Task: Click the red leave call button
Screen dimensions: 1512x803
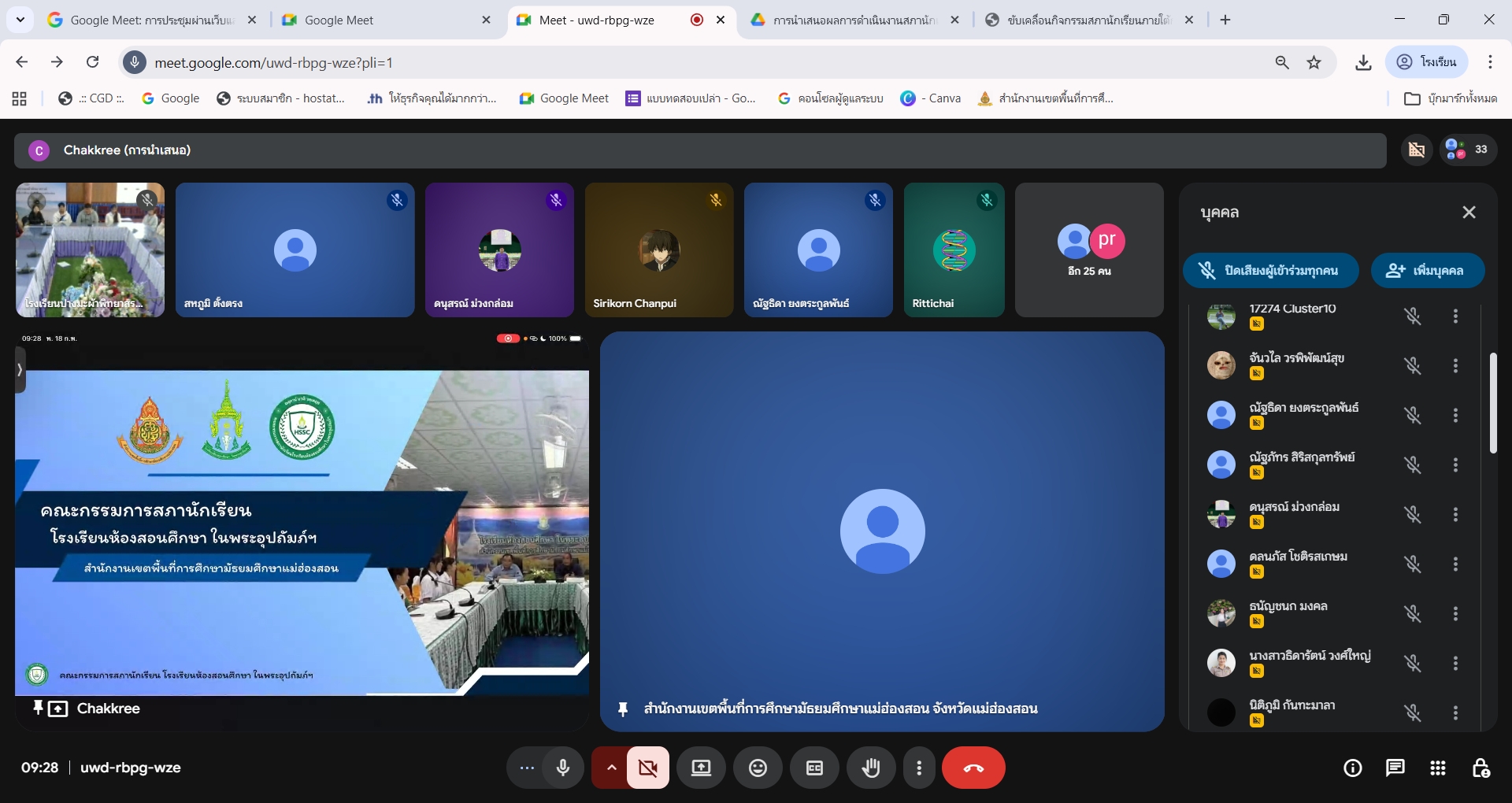Action: point(973,768)
